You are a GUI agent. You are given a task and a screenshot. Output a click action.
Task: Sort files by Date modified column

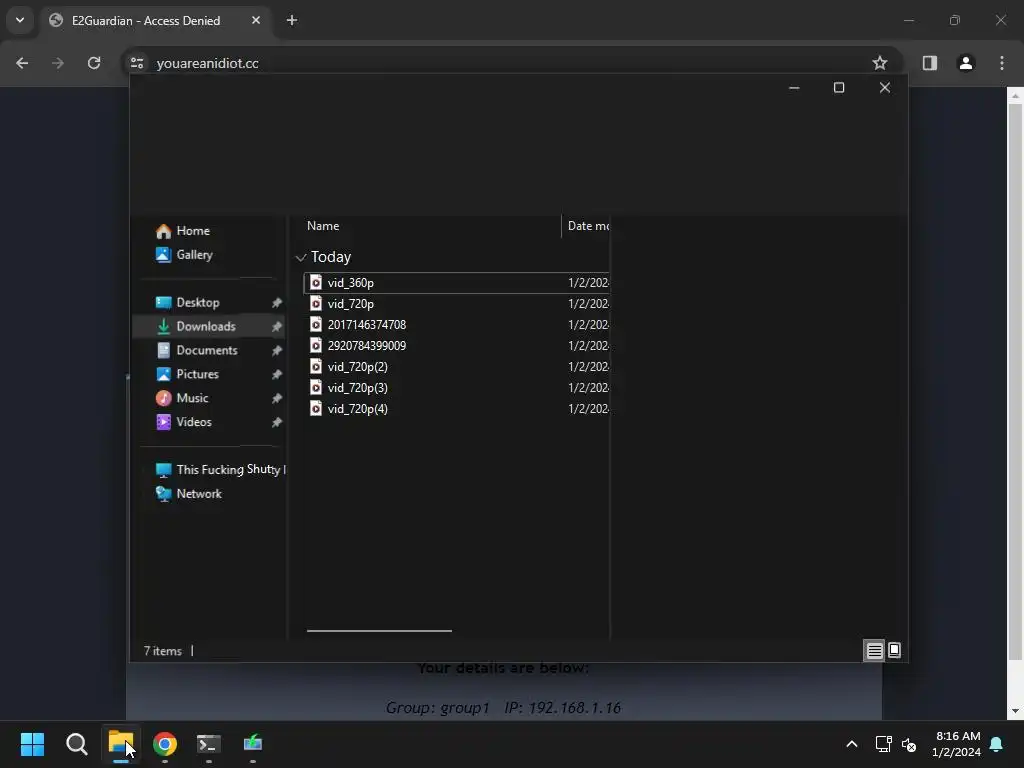[586, 226]
